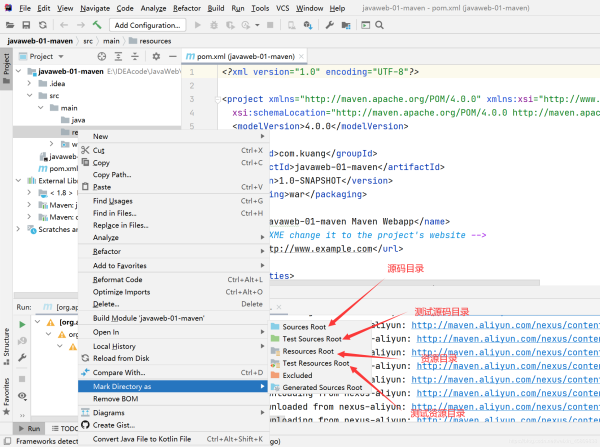This screenshot has height=447, width=600.
Task: Collapse the javaweb-01-maven project root node
Action: (19, 71)
